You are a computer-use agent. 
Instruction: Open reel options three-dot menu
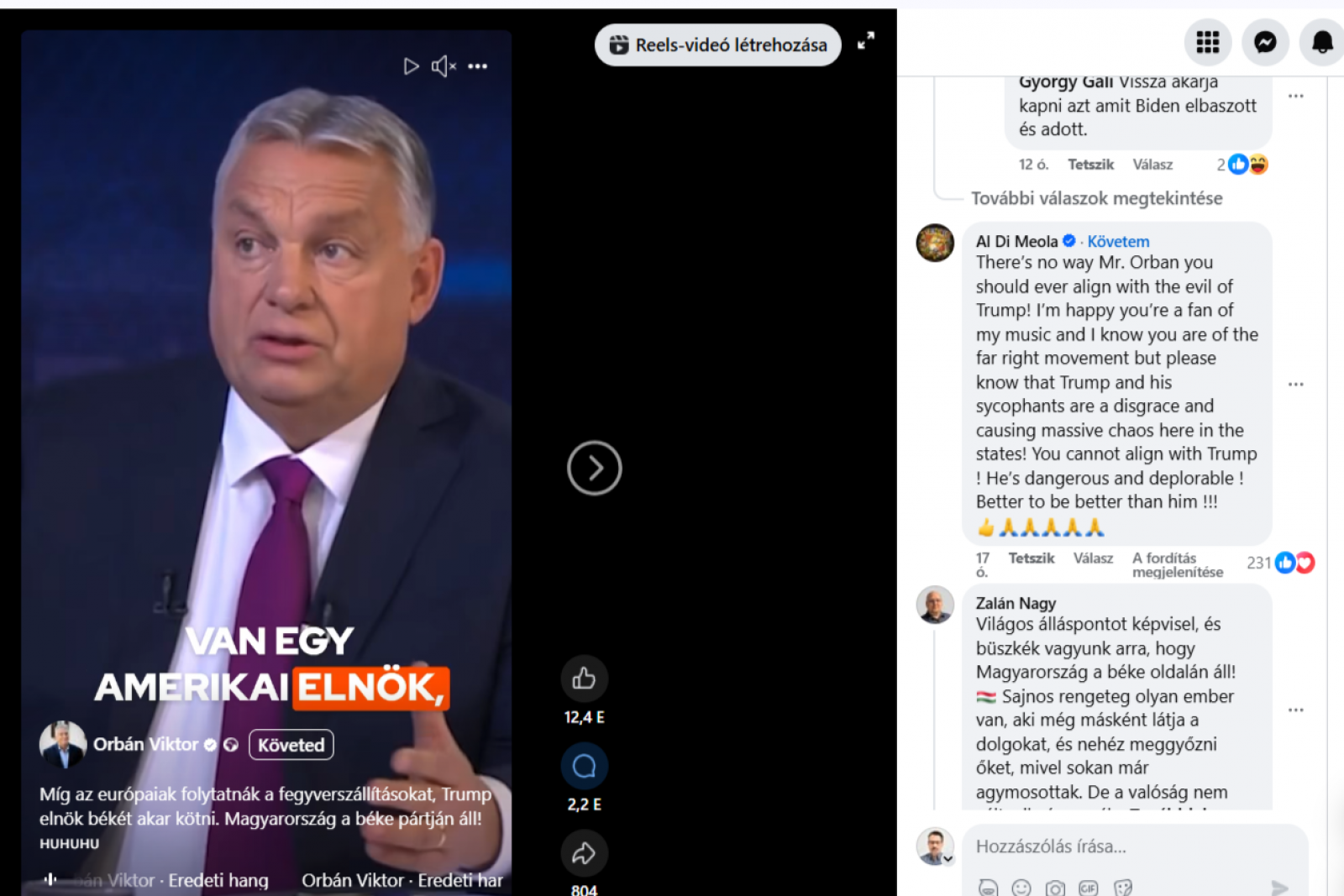478,66
